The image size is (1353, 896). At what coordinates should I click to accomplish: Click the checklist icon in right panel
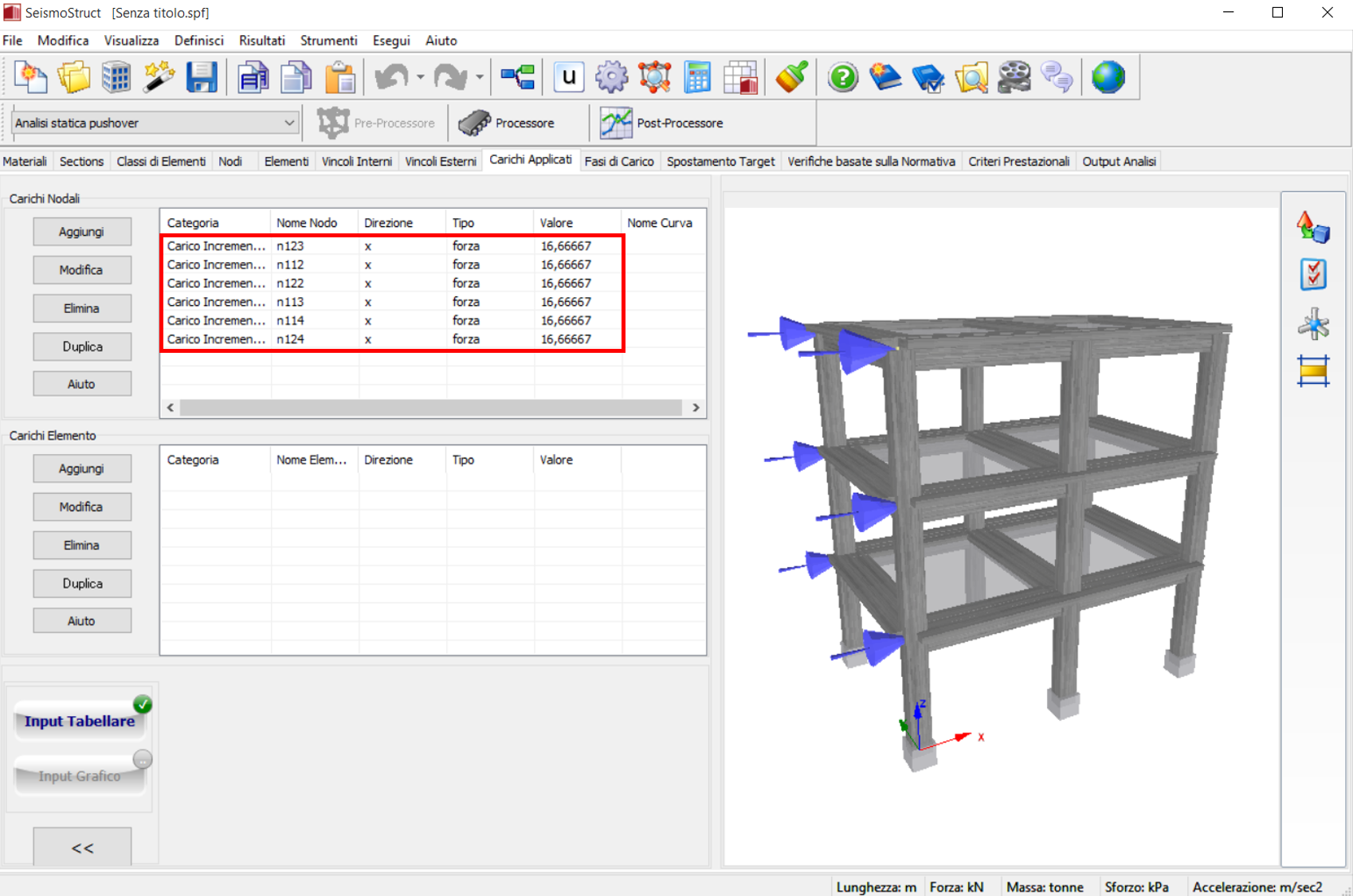click(1312, 275)
